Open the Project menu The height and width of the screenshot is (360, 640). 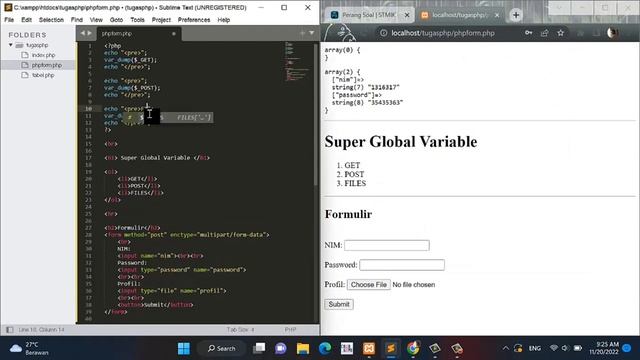pos(161,20)
